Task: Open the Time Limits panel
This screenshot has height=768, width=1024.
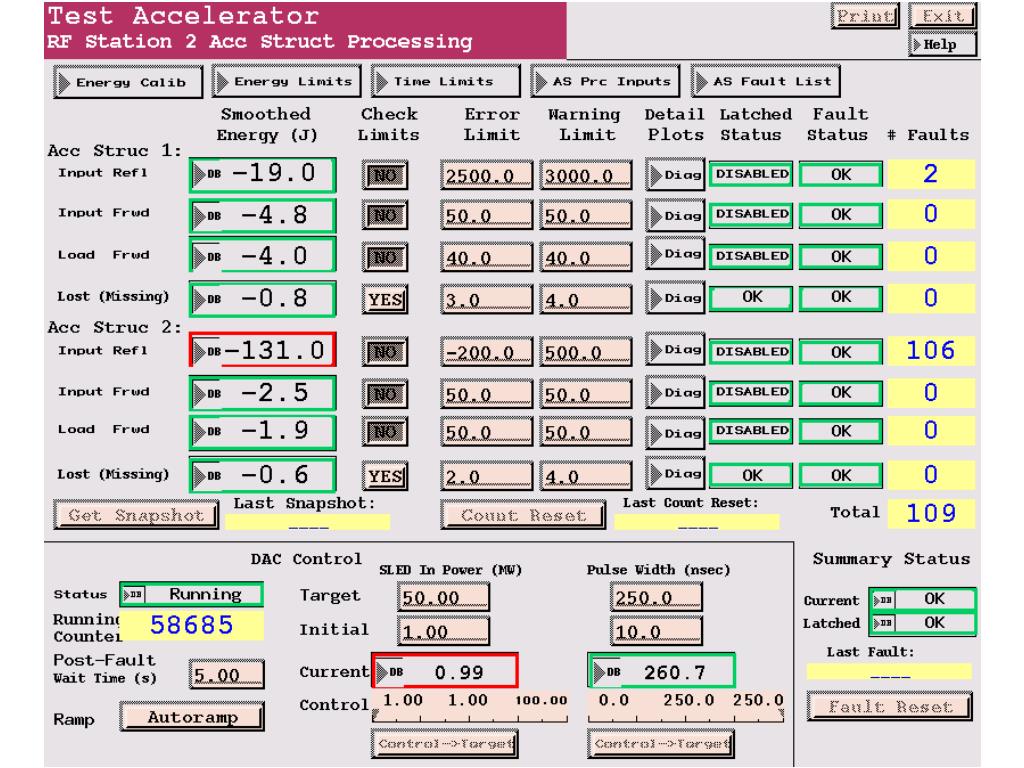Action: point(446,82)
